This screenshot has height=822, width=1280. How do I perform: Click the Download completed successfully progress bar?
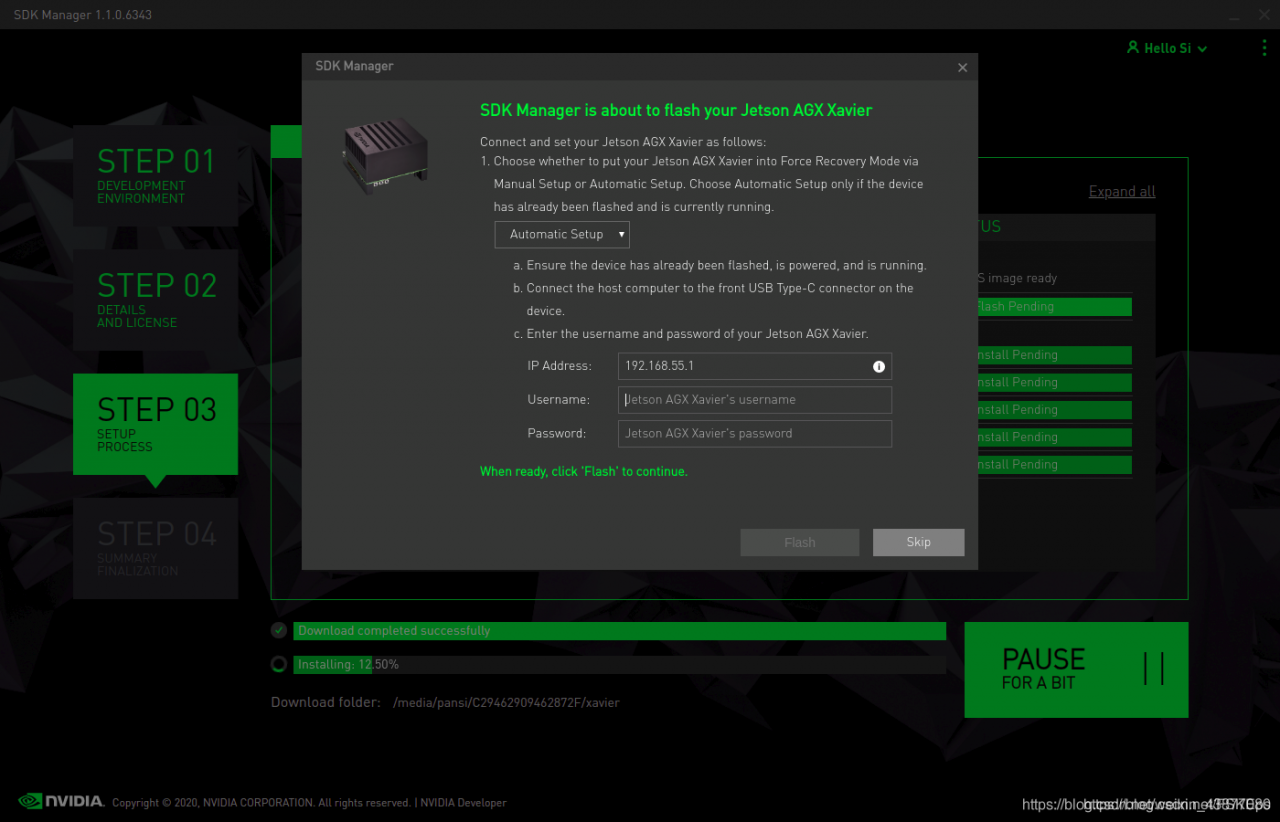tap(620, 631)
